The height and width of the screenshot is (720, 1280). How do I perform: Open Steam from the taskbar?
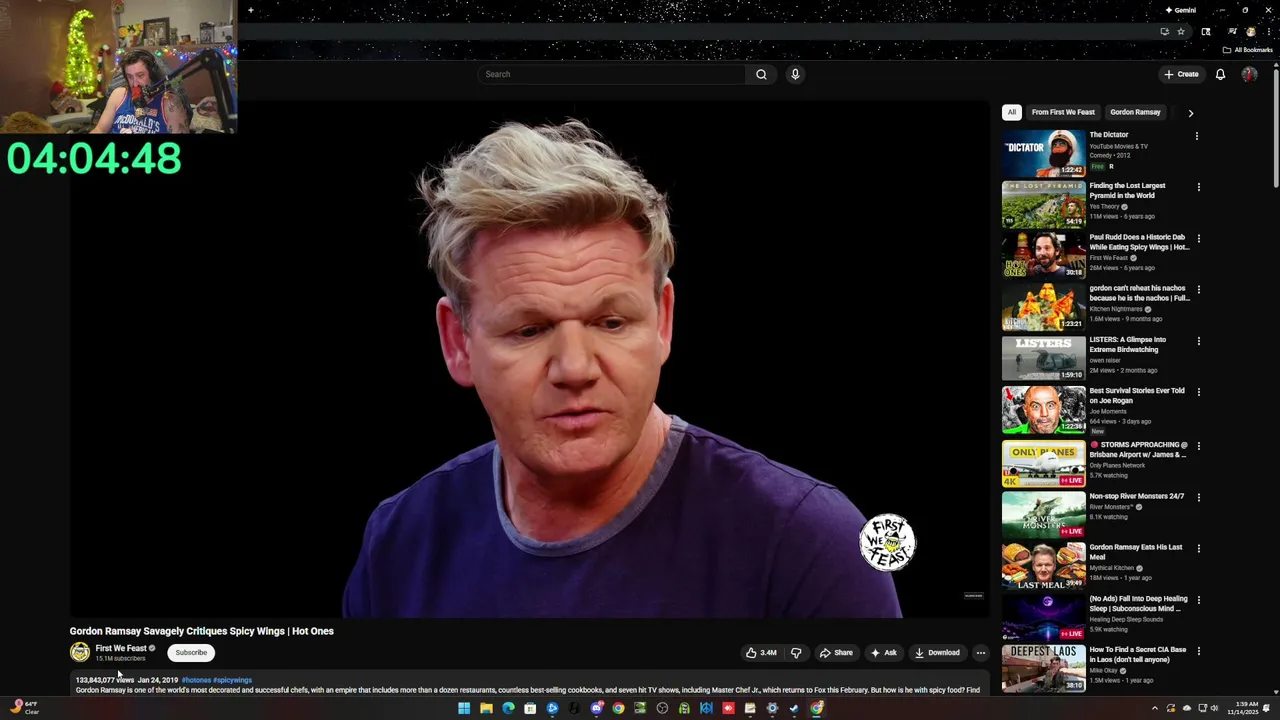pyautogui.click(x=794, y=708)
